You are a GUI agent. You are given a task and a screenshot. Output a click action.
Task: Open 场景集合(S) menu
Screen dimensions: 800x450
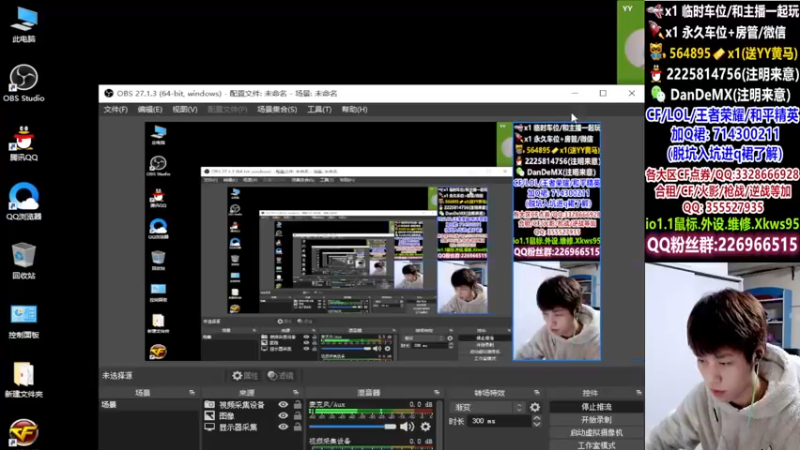[277, 109]
